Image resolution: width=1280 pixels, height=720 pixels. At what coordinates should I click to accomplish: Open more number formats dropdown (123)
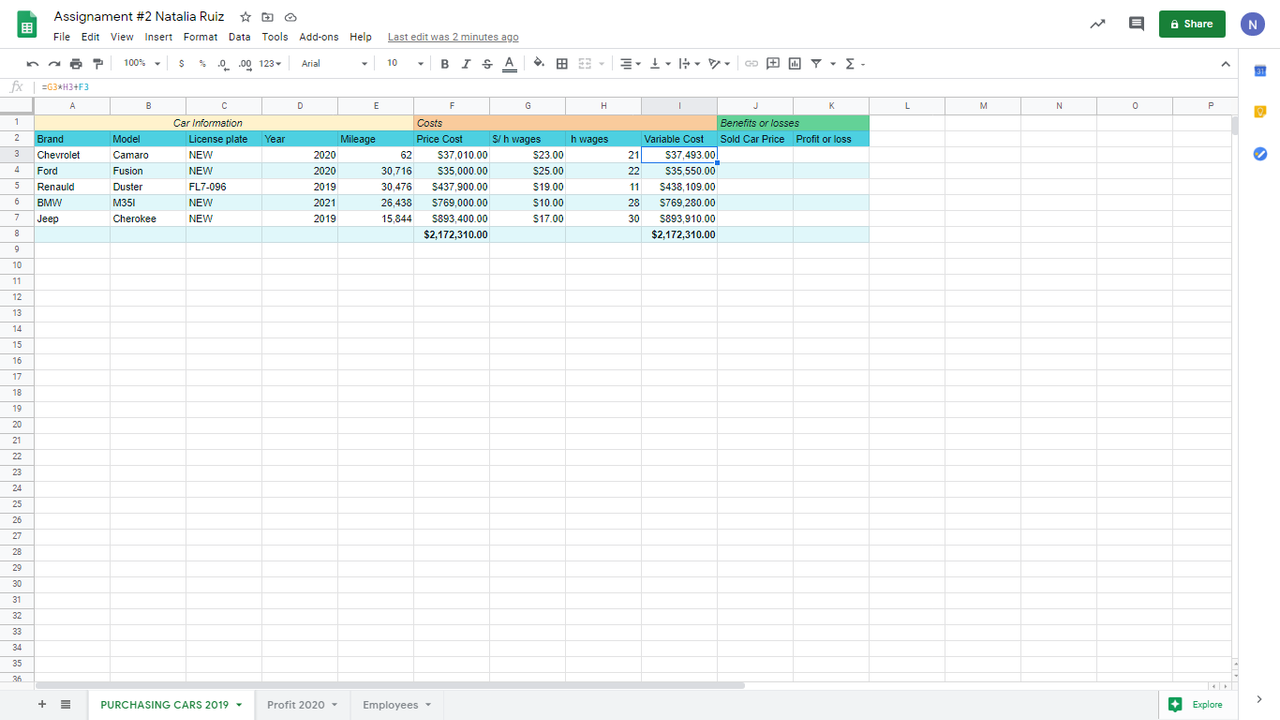tap(270, 63)
